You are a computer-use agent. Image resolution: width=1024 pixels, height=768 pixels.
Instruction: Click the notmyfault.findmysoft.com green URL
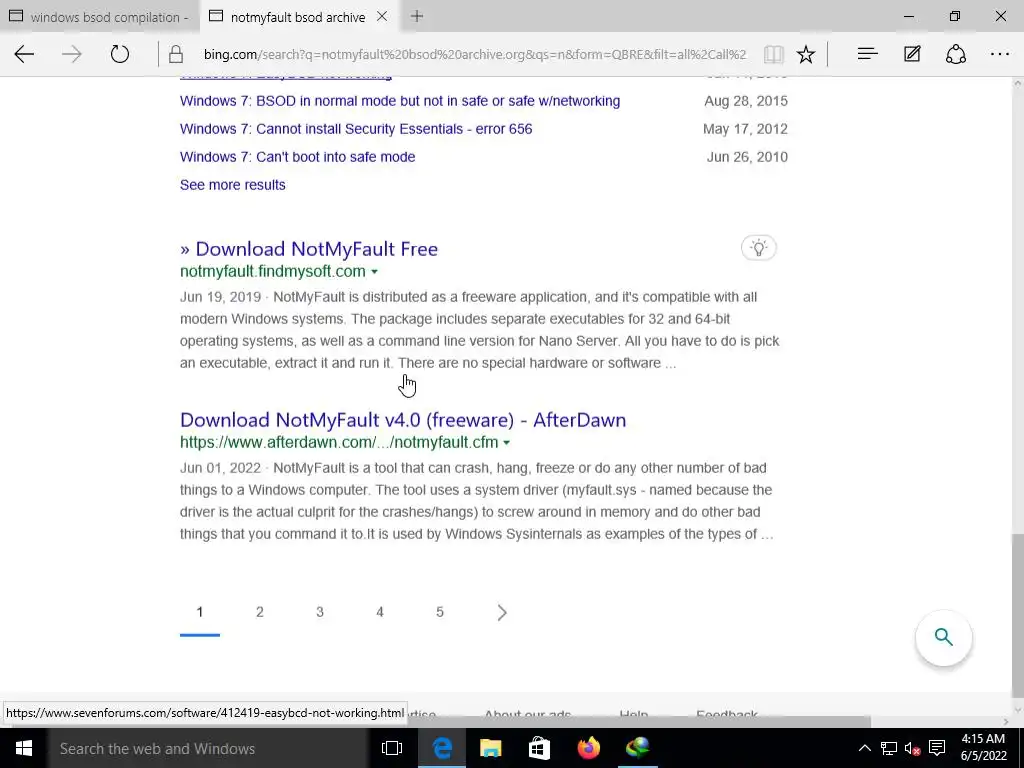click(x=273, y=271)
